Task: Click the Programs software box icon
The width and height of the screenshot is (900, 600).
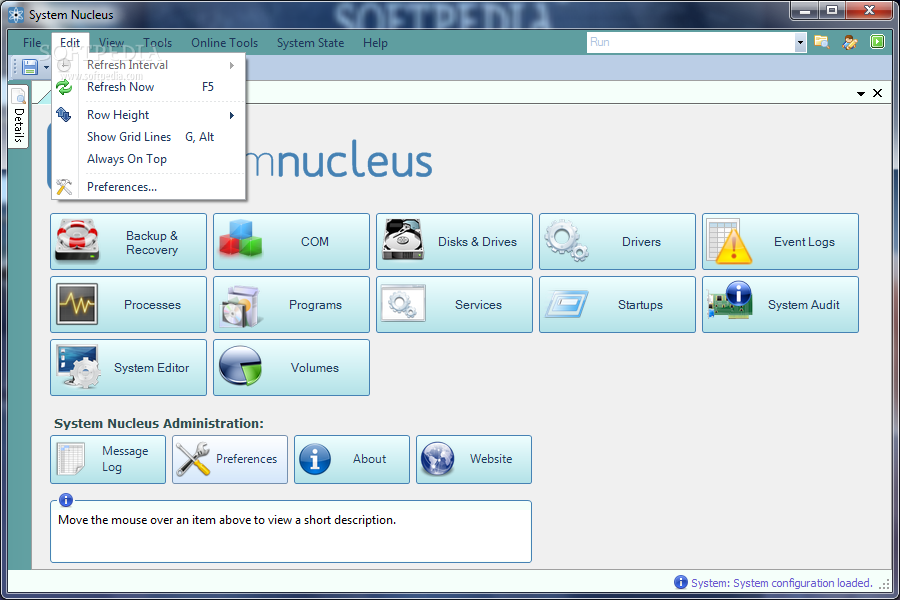Action: [240, 306]
